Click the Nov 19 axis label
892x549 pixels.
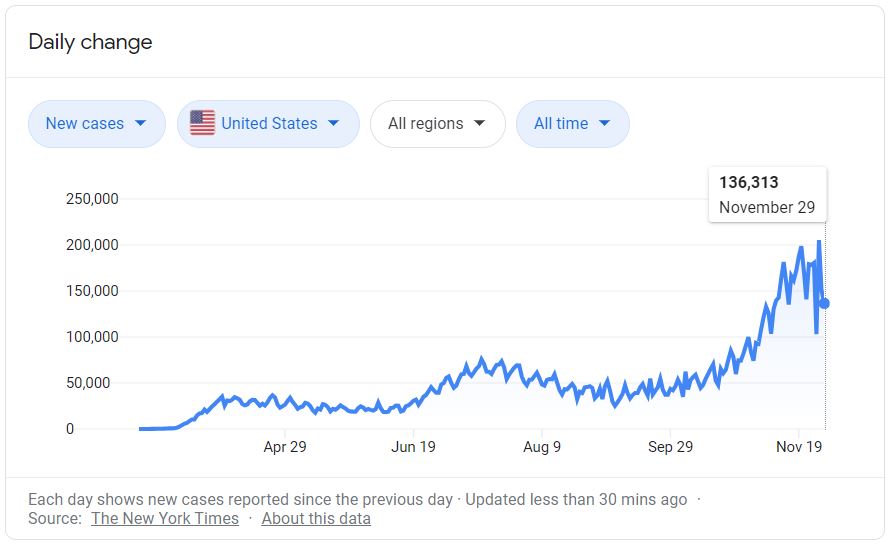click(799, 447)
